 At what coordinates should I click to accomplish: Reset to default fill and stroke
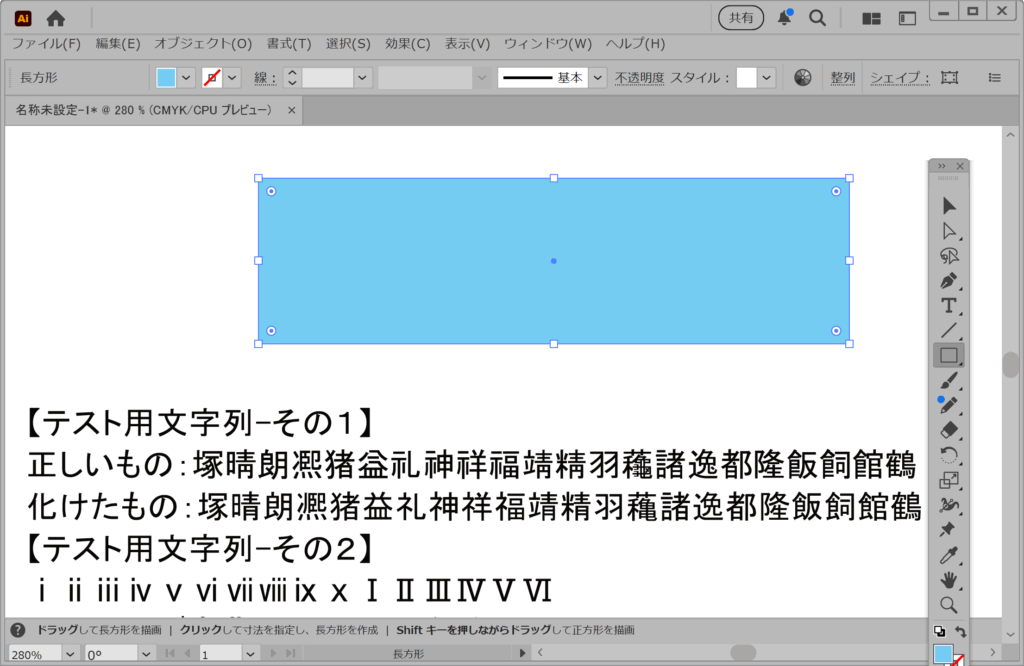click(939, 631)
